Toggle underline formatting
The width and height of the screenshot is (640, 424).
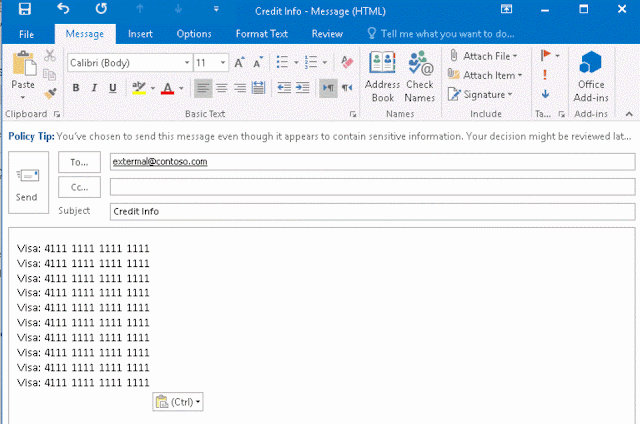[x=113, y=88]
